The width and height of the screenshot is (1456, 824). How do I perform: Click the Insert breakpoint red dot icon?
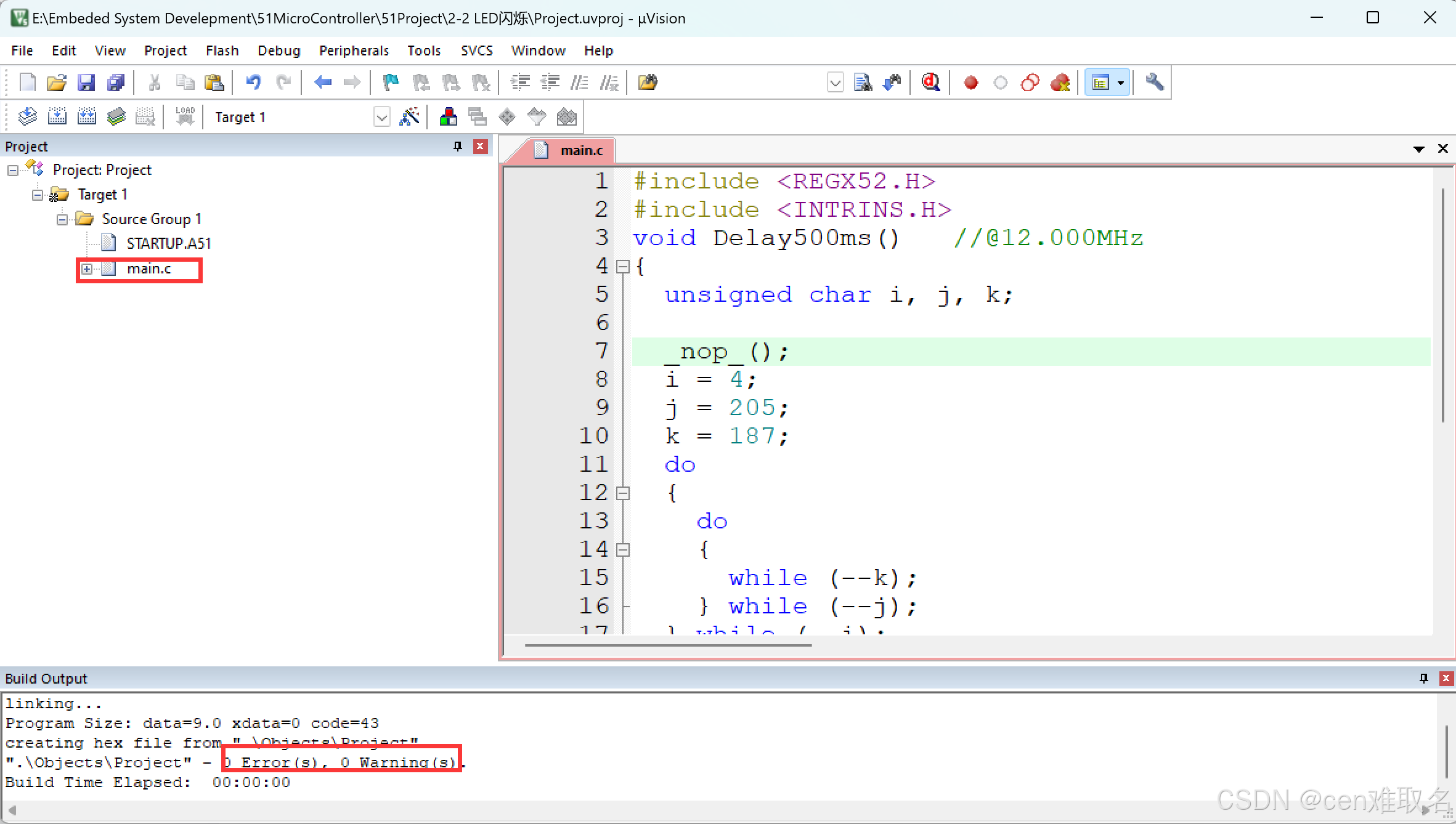coord(970,83)
